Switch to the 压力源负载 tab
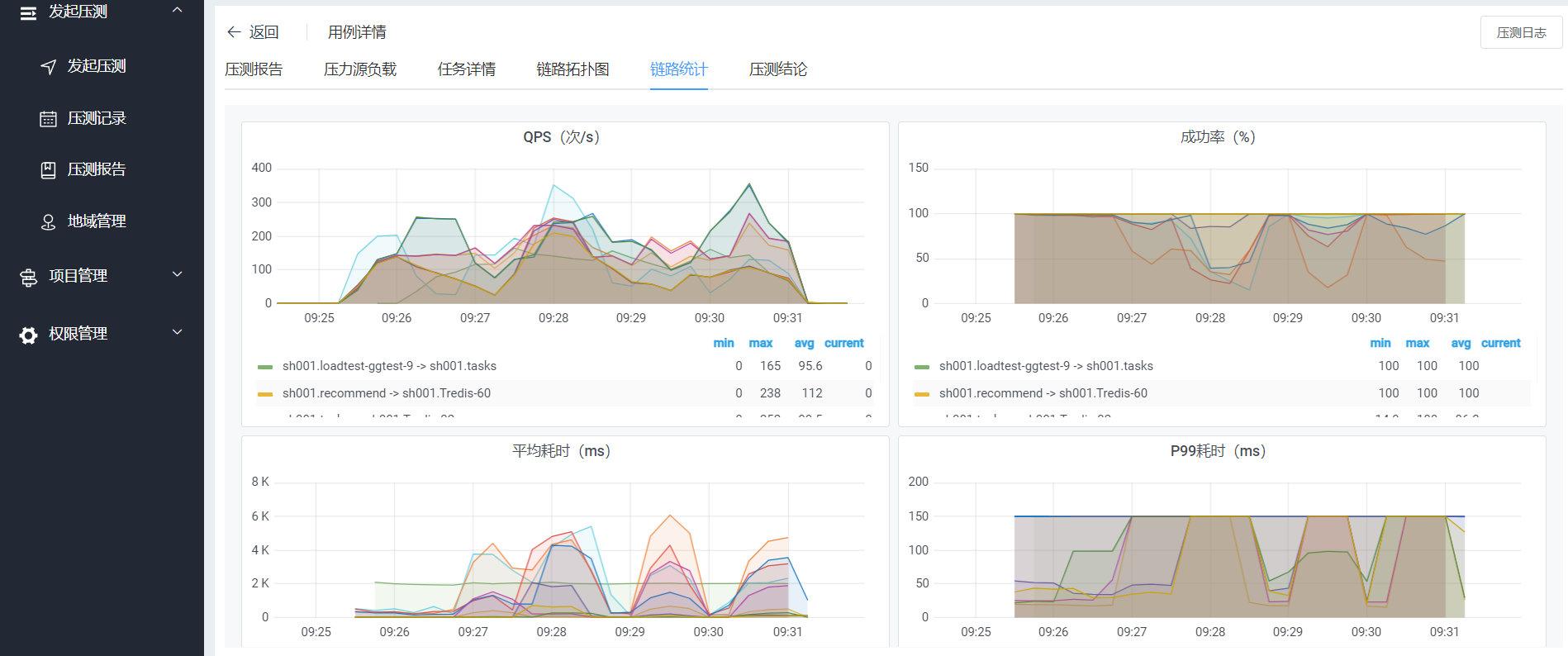The width and height of the screenshot is (1568, 656). coord(360,69)
